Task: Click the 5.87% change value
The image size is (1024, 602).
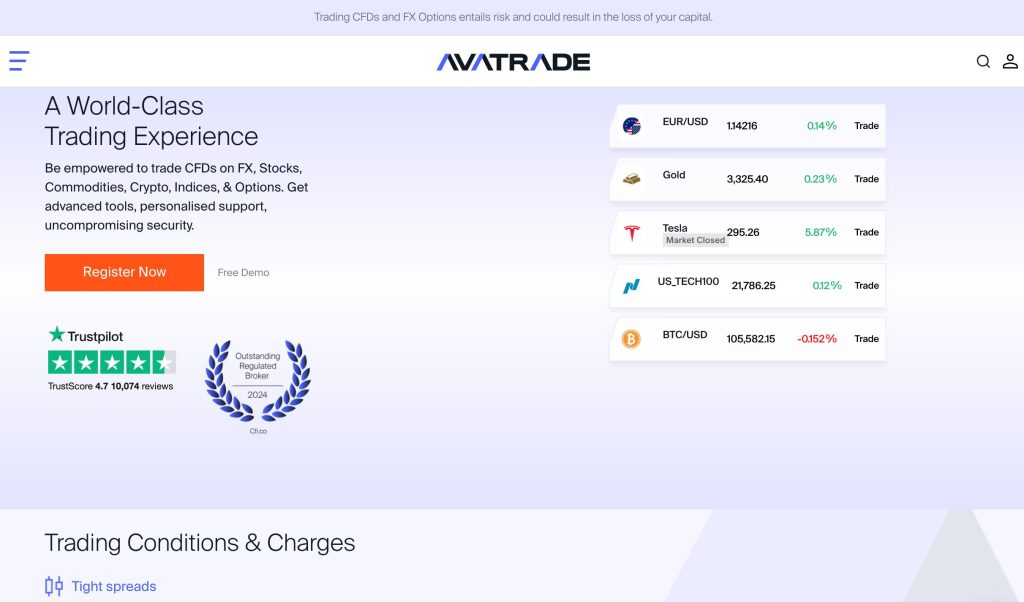Action: point(821,232)
